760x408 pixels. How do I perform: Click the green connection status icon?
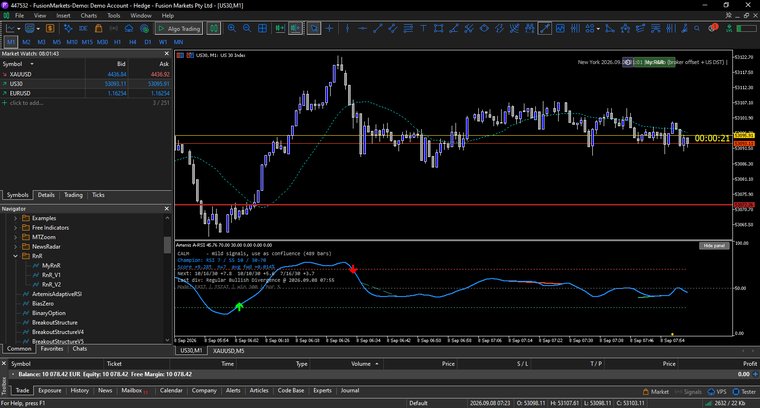coord(728,29)
